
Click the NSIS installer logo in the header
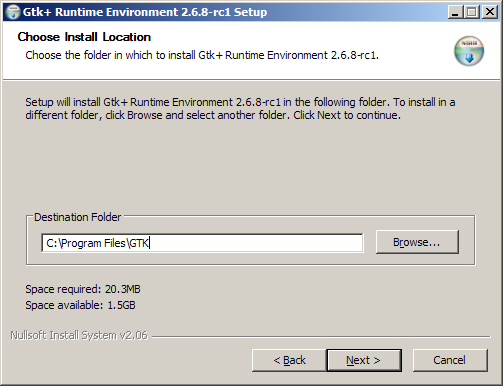pos(469,51)
